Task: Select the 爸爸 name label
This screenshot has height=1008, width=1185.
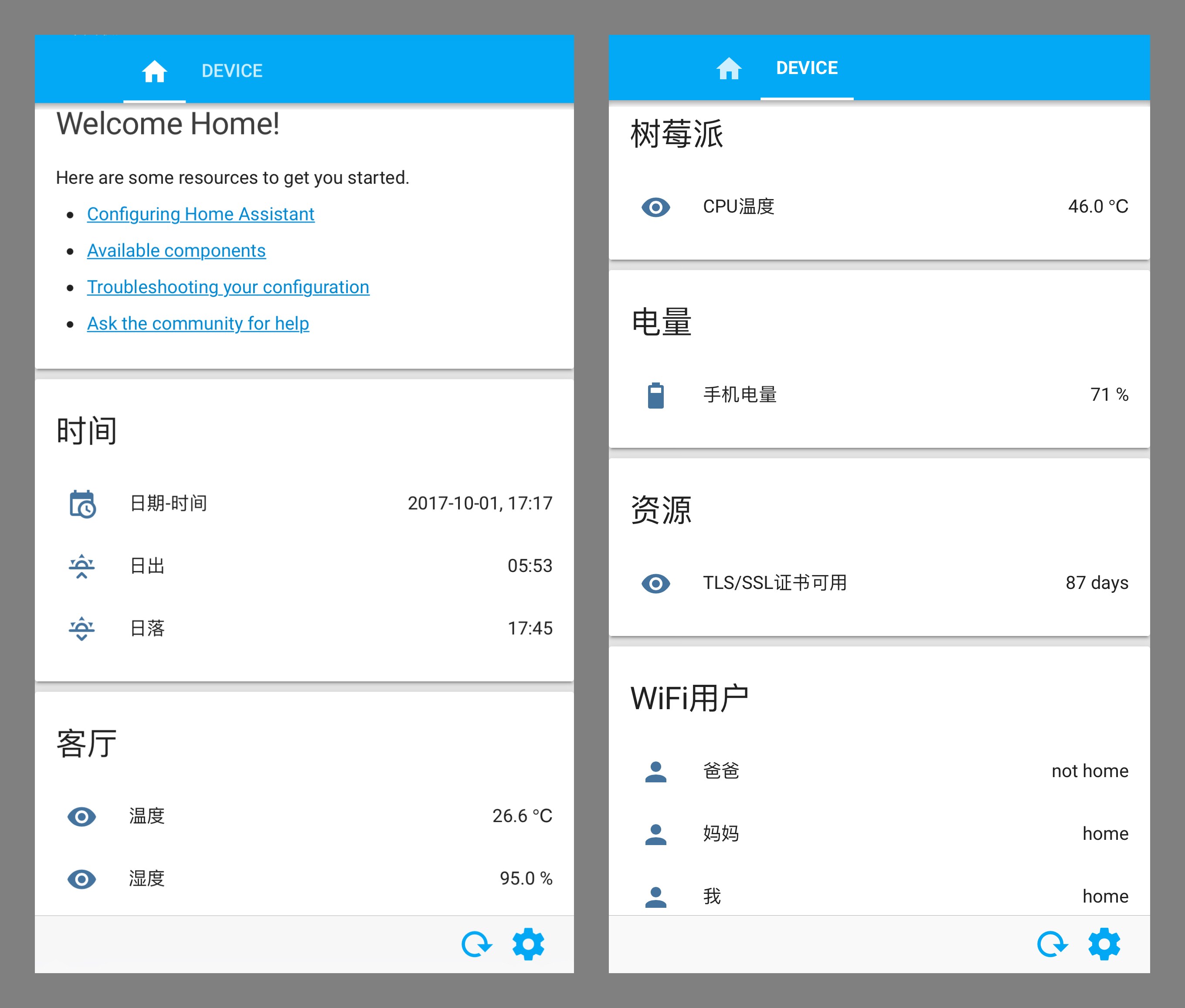Action: click(721, 771)
